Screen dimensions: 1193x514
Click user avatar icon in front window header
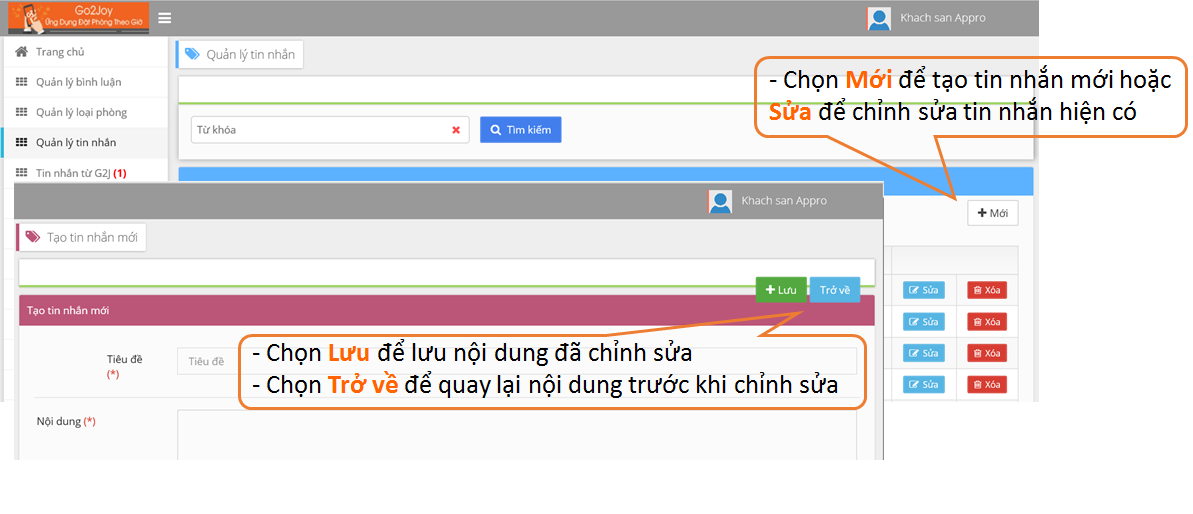pyautogui.click(x=720, y=201)
